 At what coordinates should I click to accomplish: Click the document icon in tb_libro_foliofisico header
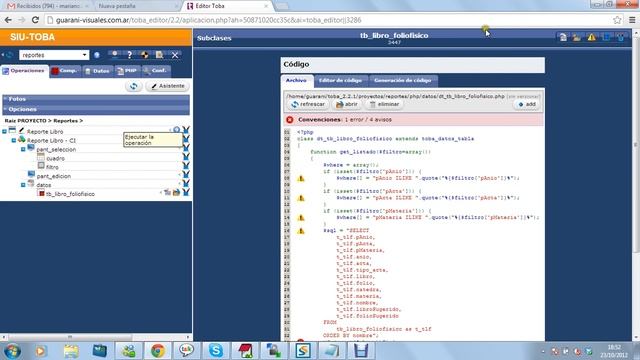point(563,38)
